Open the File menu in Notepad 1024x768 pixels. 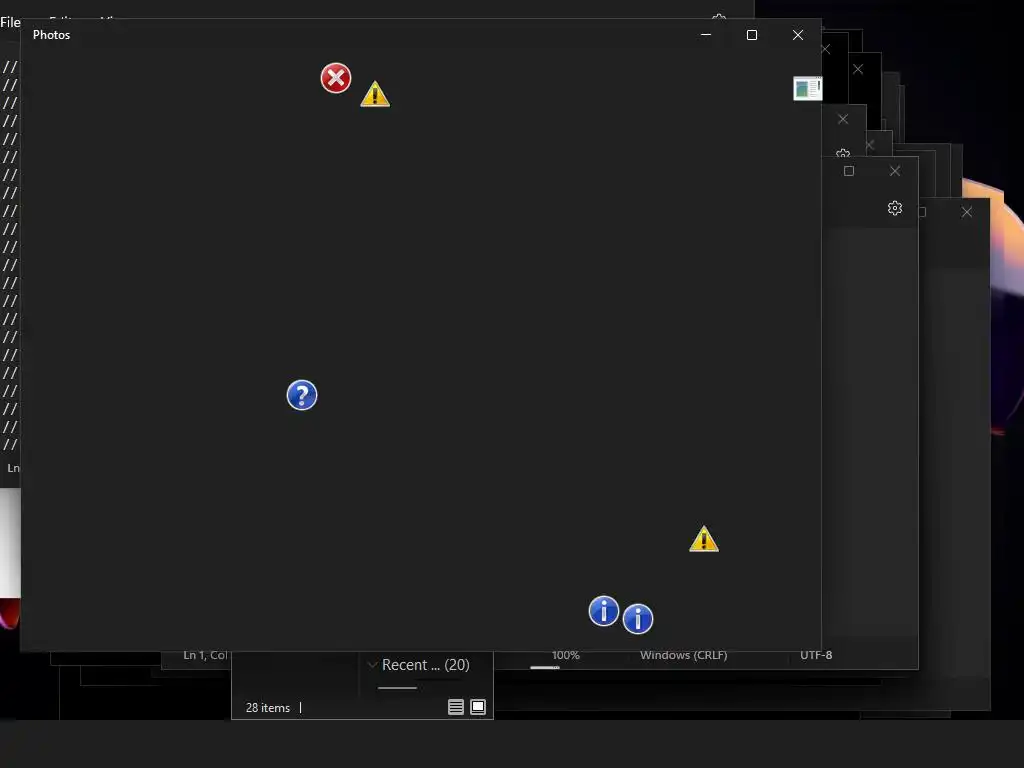pyautogui.click(x=10, y=22)
